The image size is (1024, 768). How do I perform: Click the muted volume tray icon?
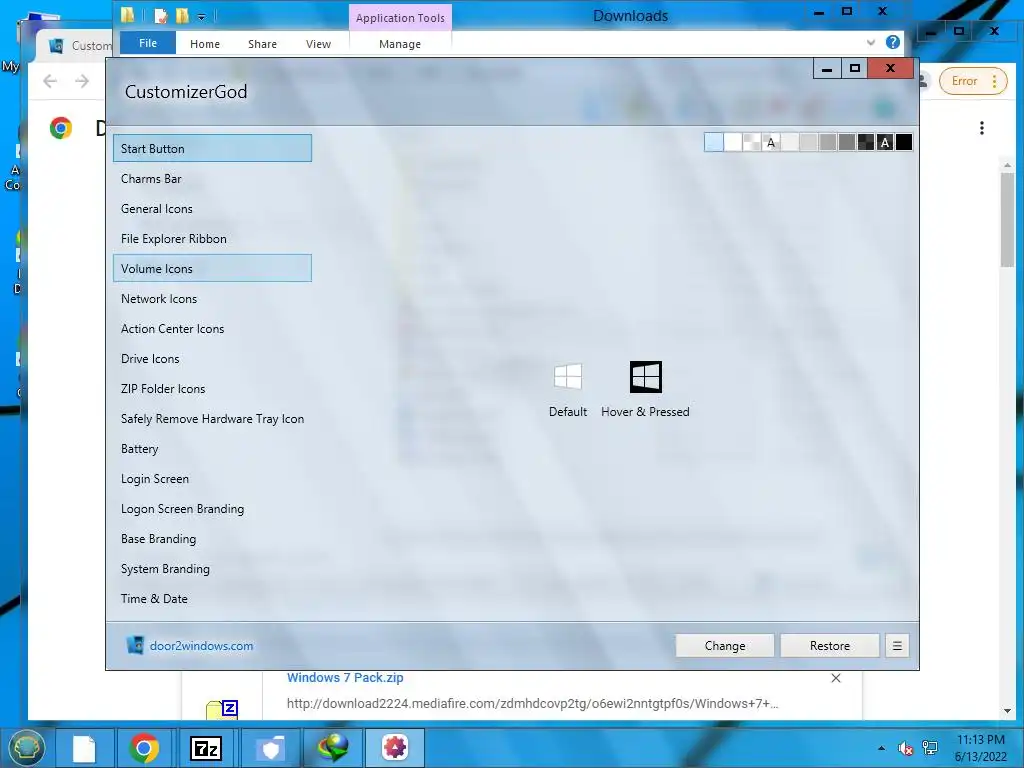(905, 748)
